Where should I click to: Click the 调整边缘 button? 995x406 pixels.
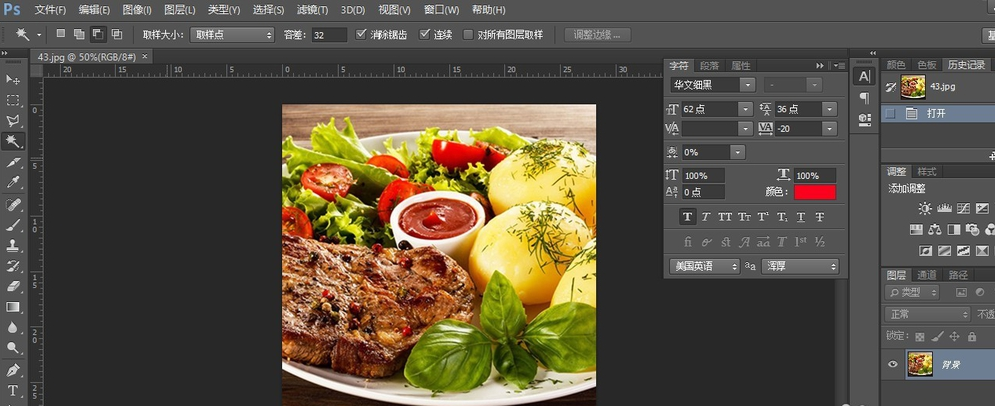point(598,34)
